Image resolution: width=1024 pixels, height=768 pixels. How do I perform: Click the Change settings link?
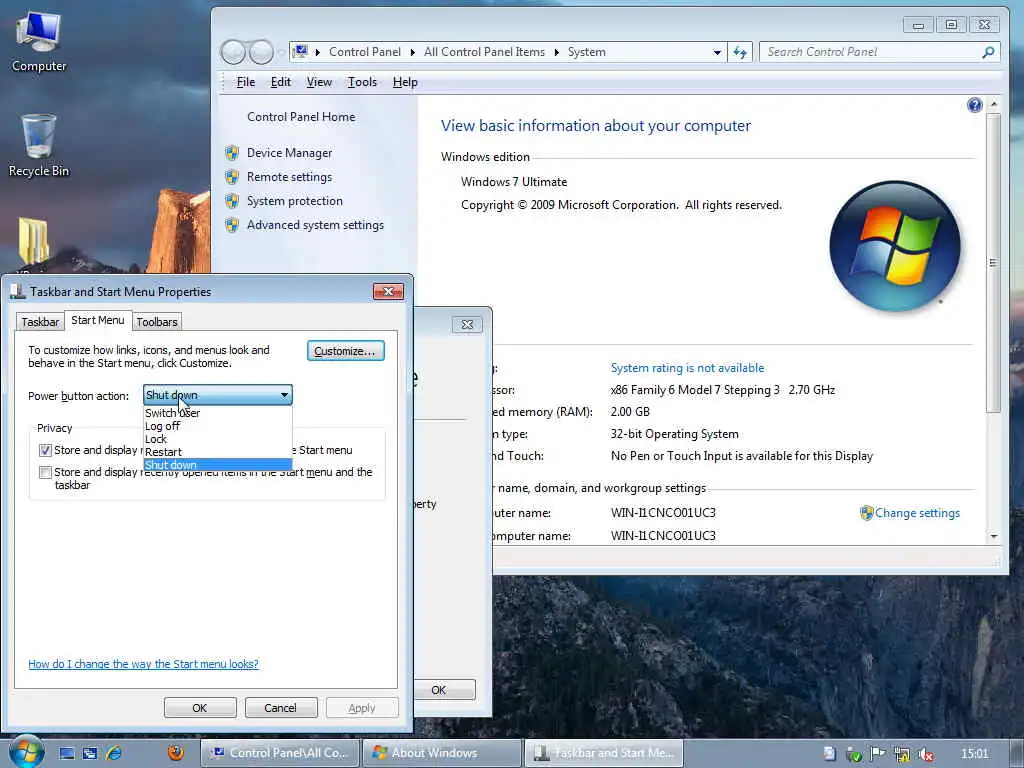pyautogui.click(x=918, y=513)
